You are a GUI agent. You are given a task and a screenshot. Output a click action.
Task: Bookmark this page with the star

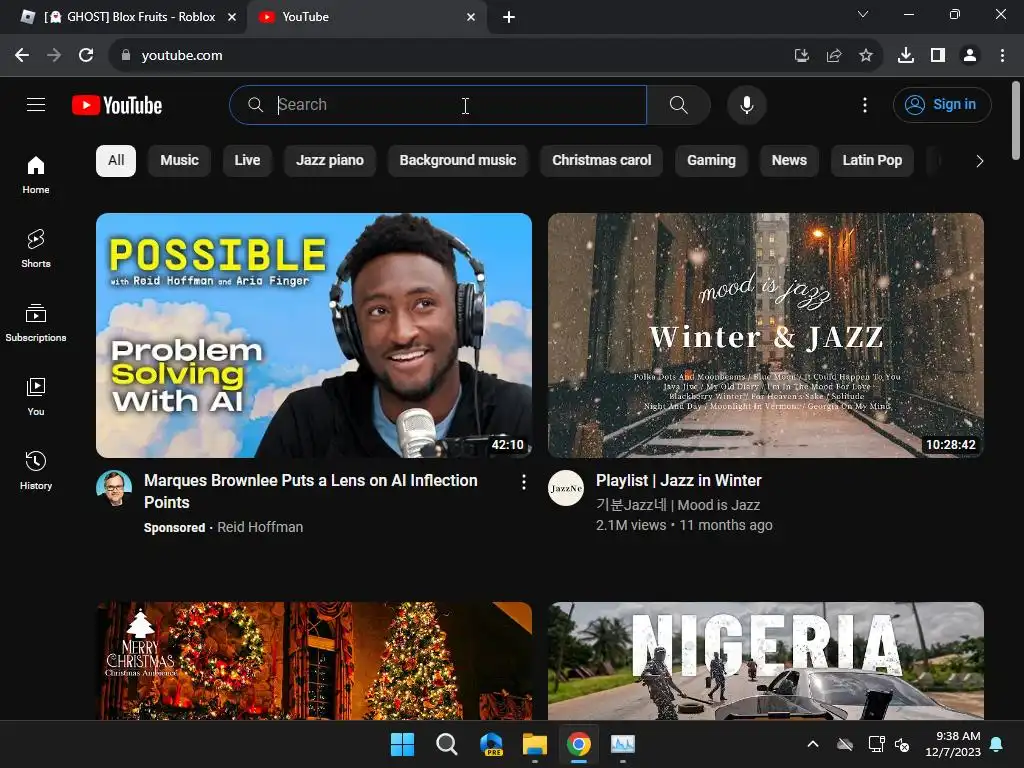click(x=865, y=56)
